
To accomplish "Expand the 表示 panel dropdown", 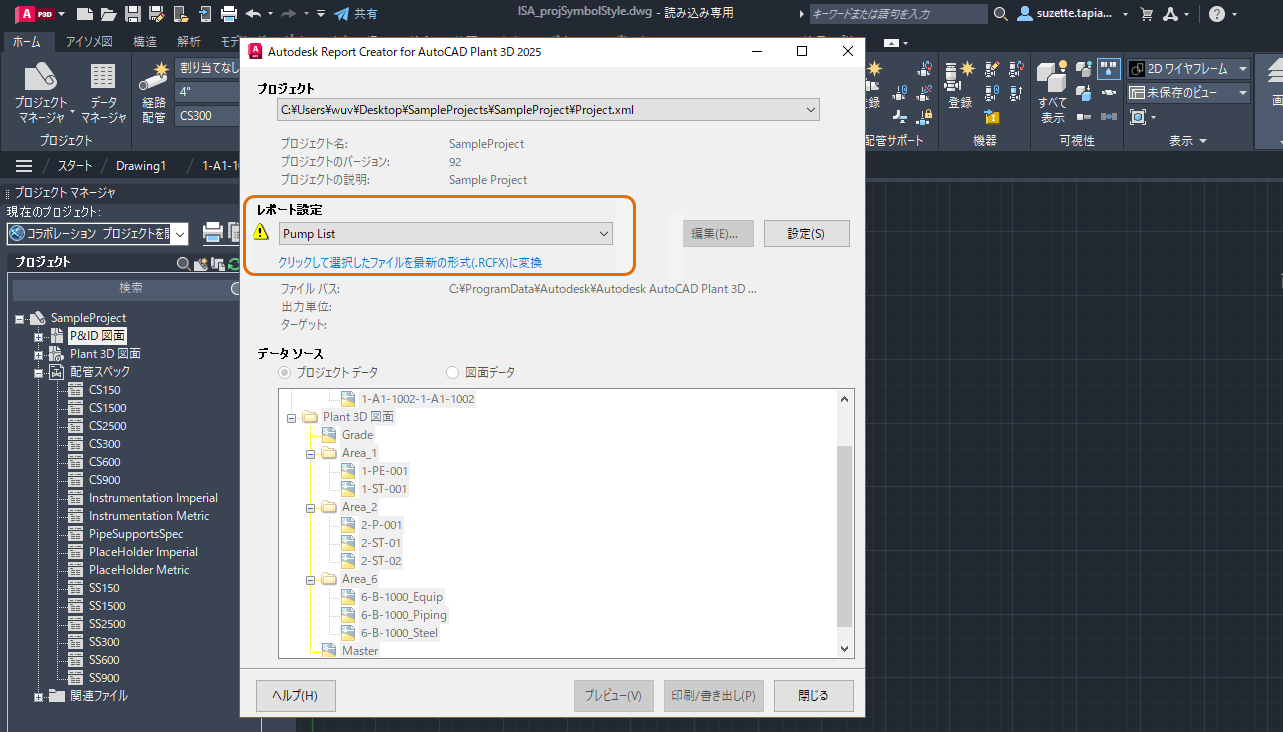I will (x=1188, y=141).
